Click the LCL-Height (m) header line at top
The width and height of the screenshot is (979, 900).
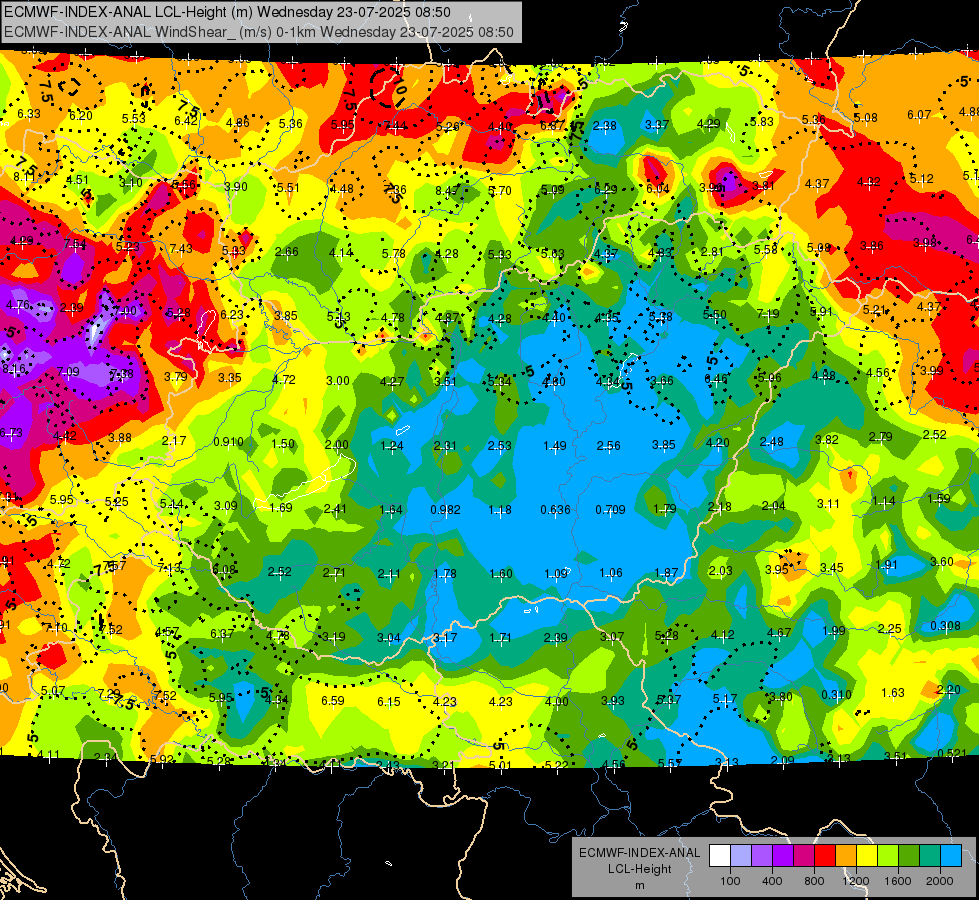[x=227, y=11]
